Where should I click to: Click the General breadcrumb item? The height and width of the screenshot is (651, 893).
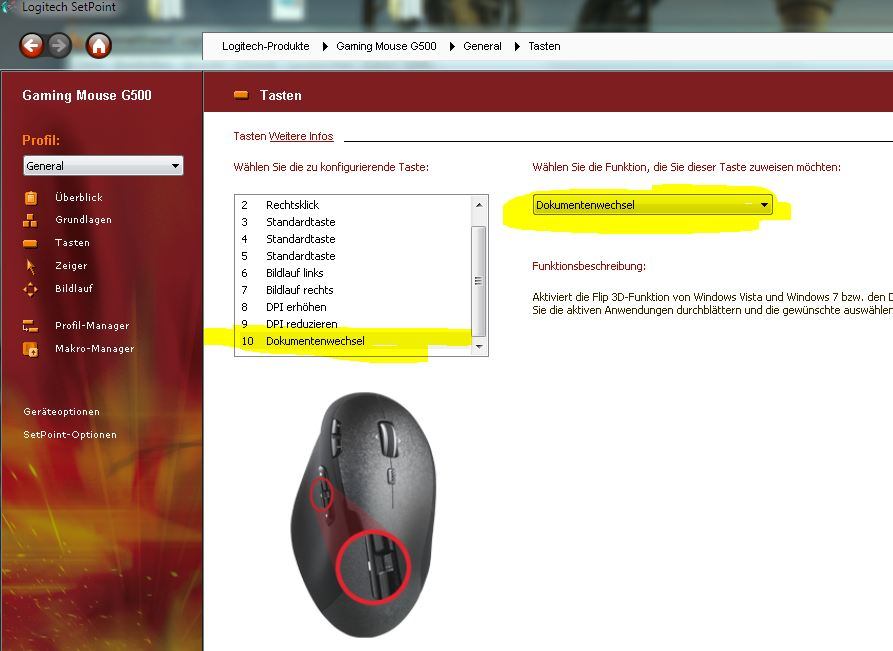click(482, 46)
